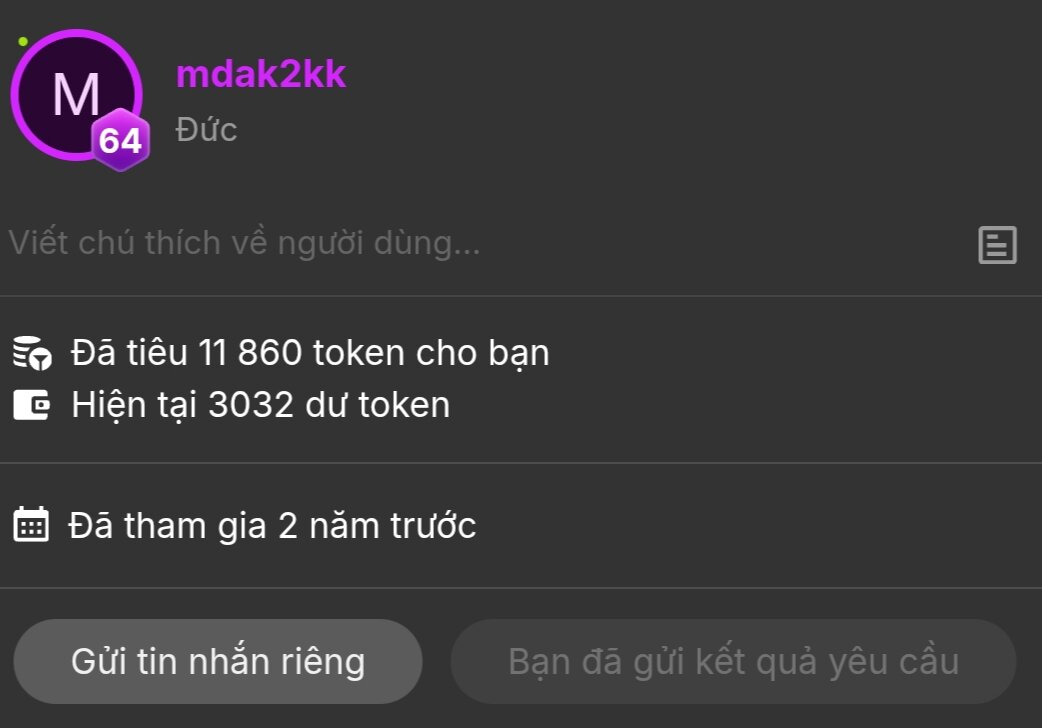
Task: Click the level 64 hexagon badge
Action: pos(121,140)
